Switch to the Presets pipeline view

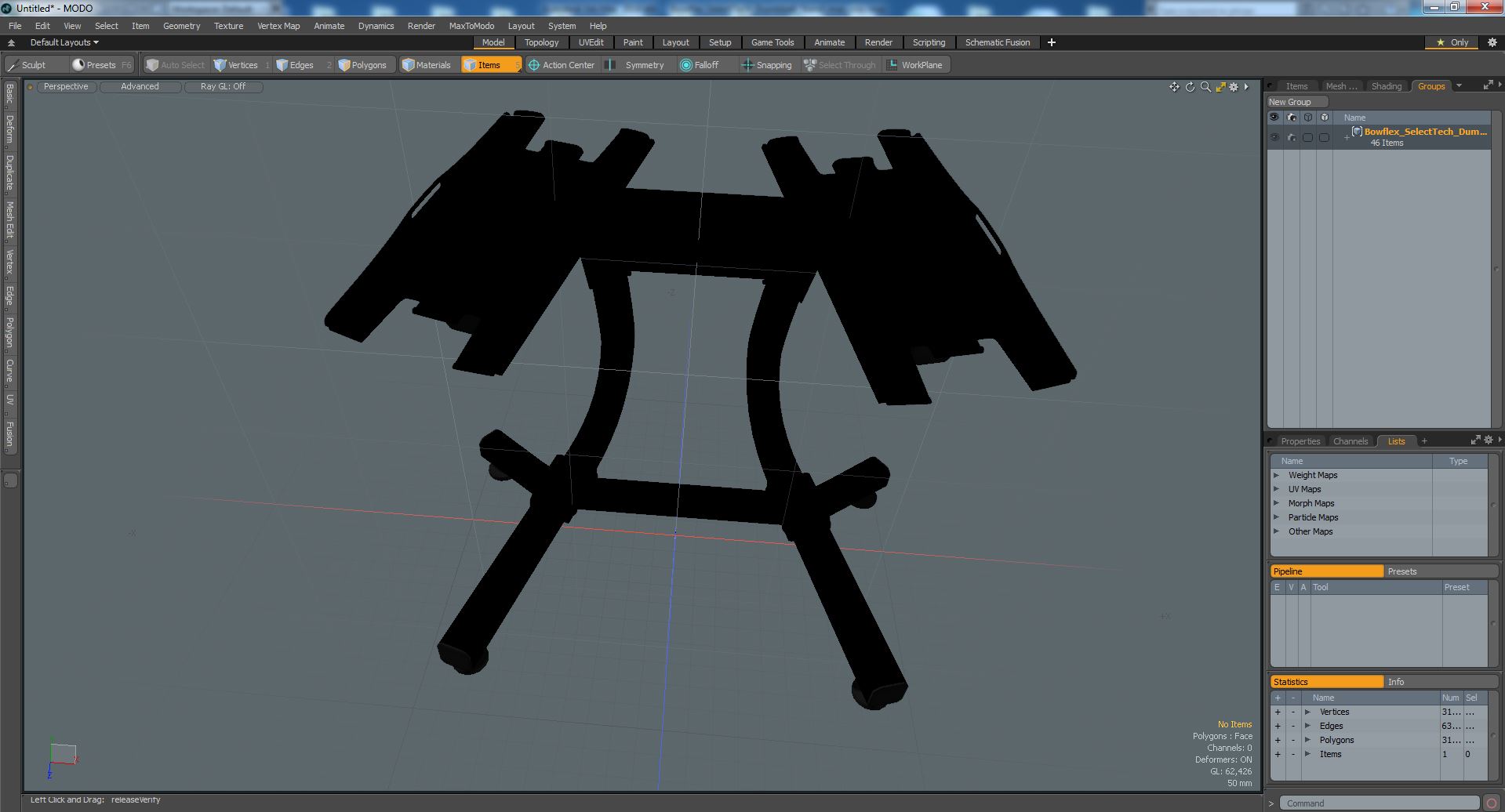(x=1440, y=571)
